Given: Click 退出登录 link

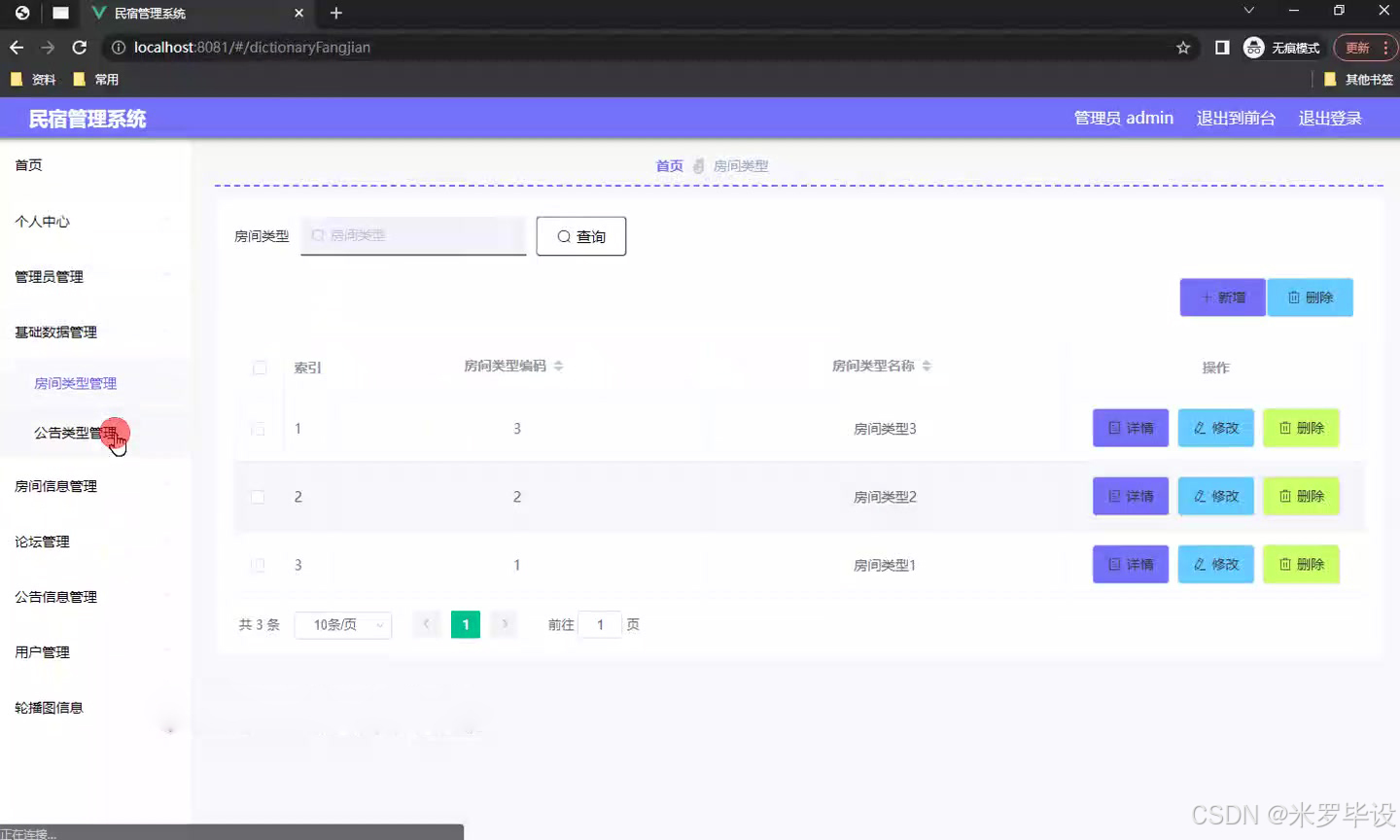Looking at the screenshot, I should [1330, 118].
